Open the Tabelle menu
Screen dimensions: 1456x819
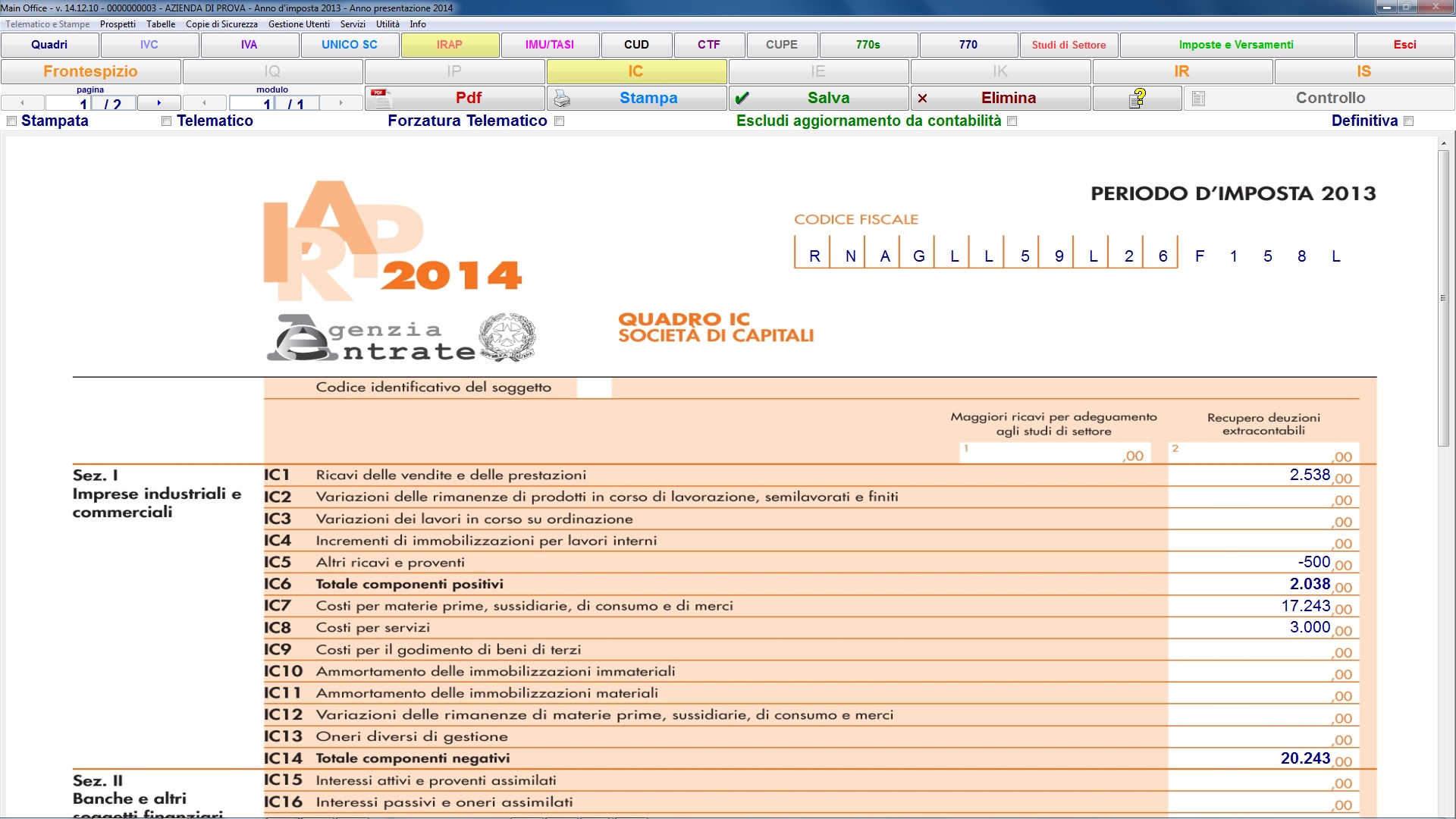161,24
